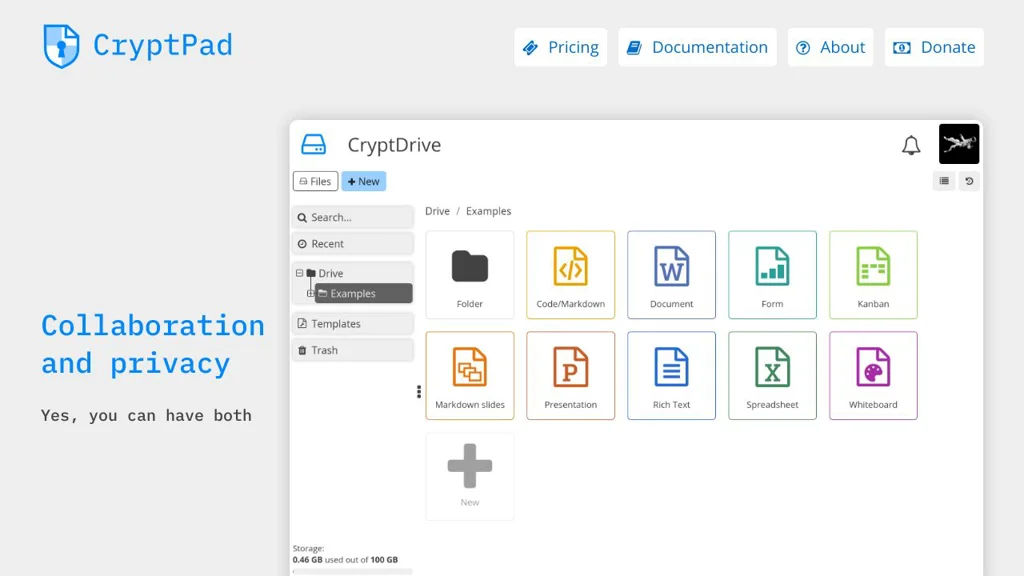Click the sidebar resize handle dots
The height and width of the screenshot is (576, 1024).
[x=419, y=392]
